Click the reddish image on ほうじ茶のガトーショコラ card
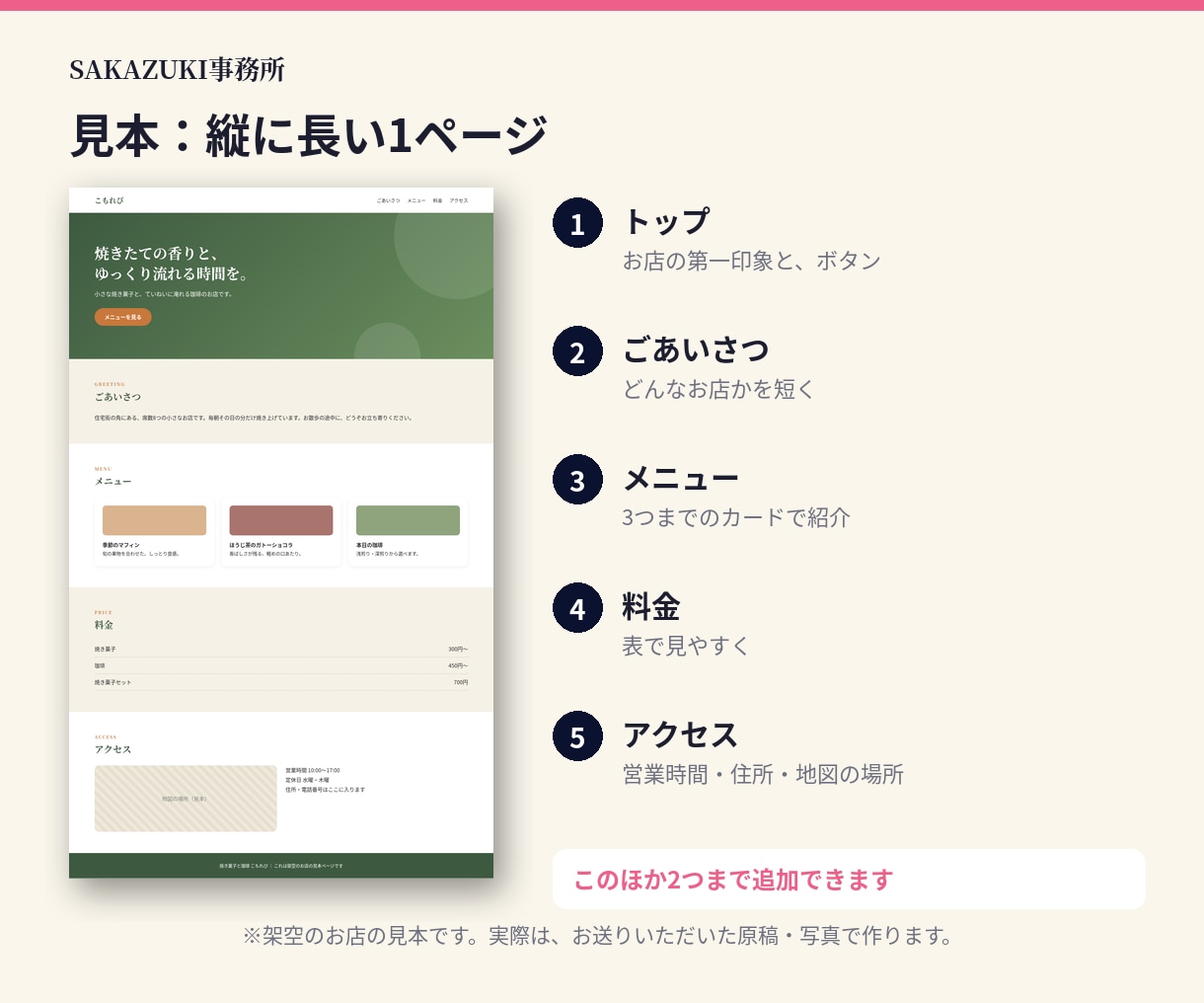This screenshot has width=1204, height=1003. click(x=281, y=520)
